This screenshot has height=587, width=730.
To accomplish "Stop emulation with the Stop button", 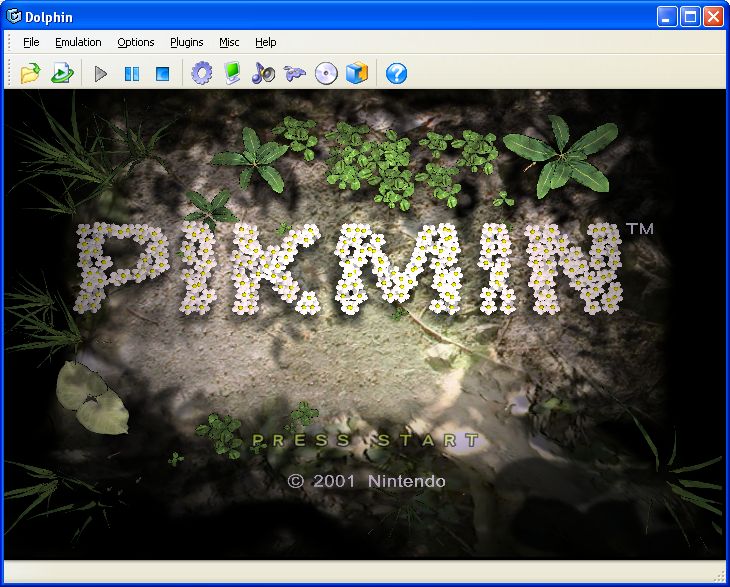I will point(162,74).
